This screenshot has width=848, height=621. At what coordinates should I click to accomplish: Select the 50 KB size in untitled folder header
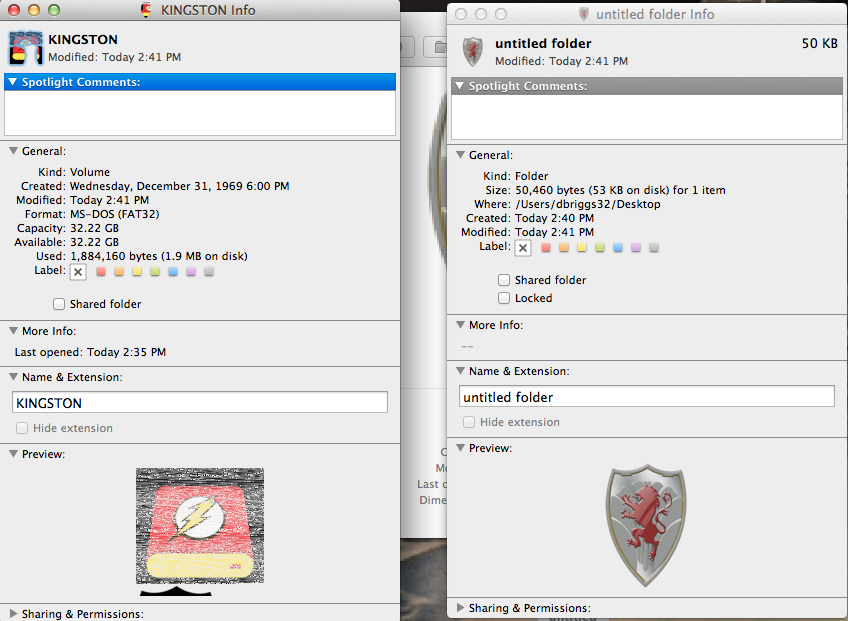819,43
